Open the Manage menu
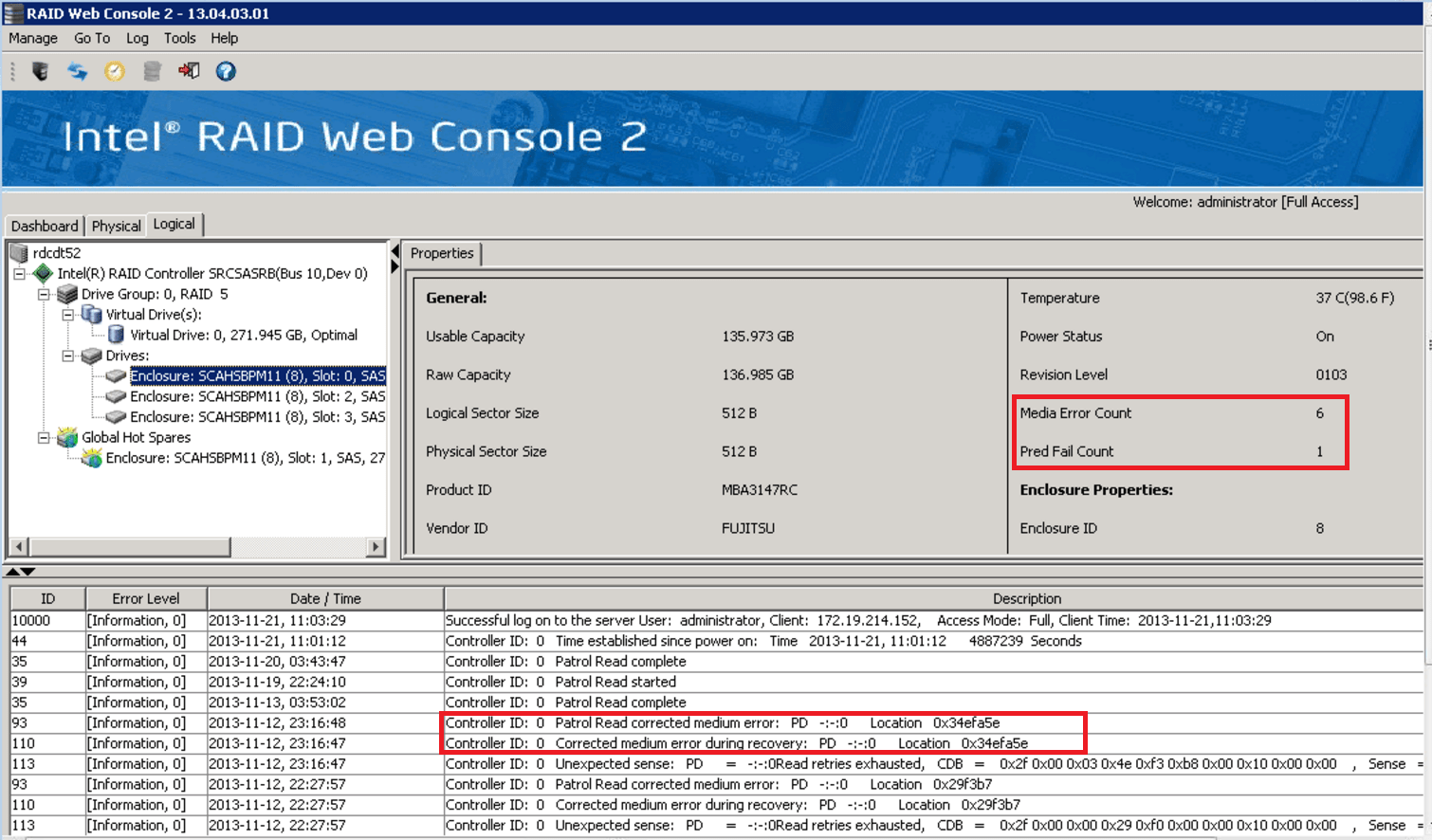1432x840 pixels. click(x=32, y=38)
